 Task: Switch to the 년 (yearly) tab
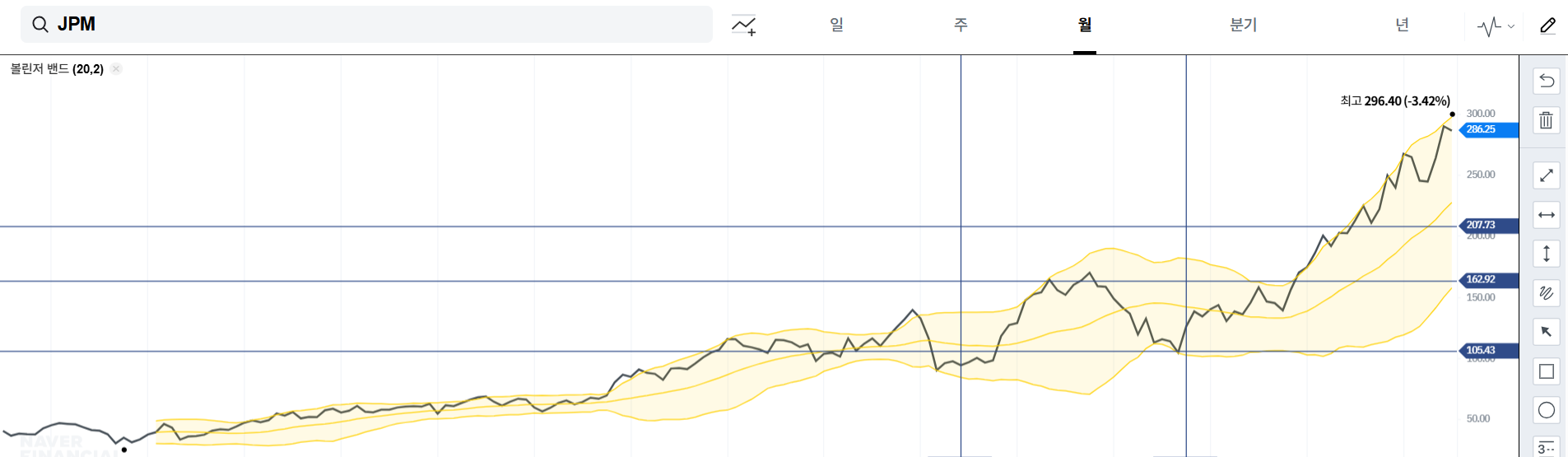click(1402, 25)
